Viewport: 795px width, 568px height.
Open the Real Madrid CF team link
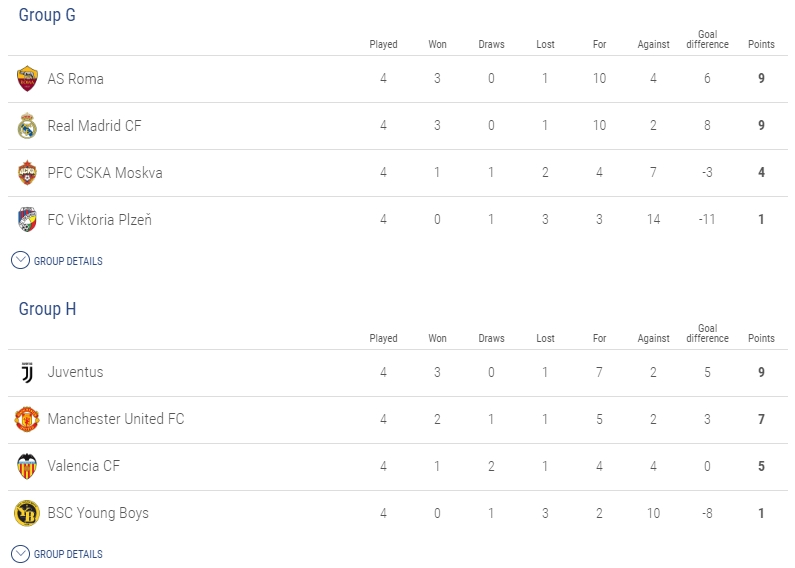point(94,126)
